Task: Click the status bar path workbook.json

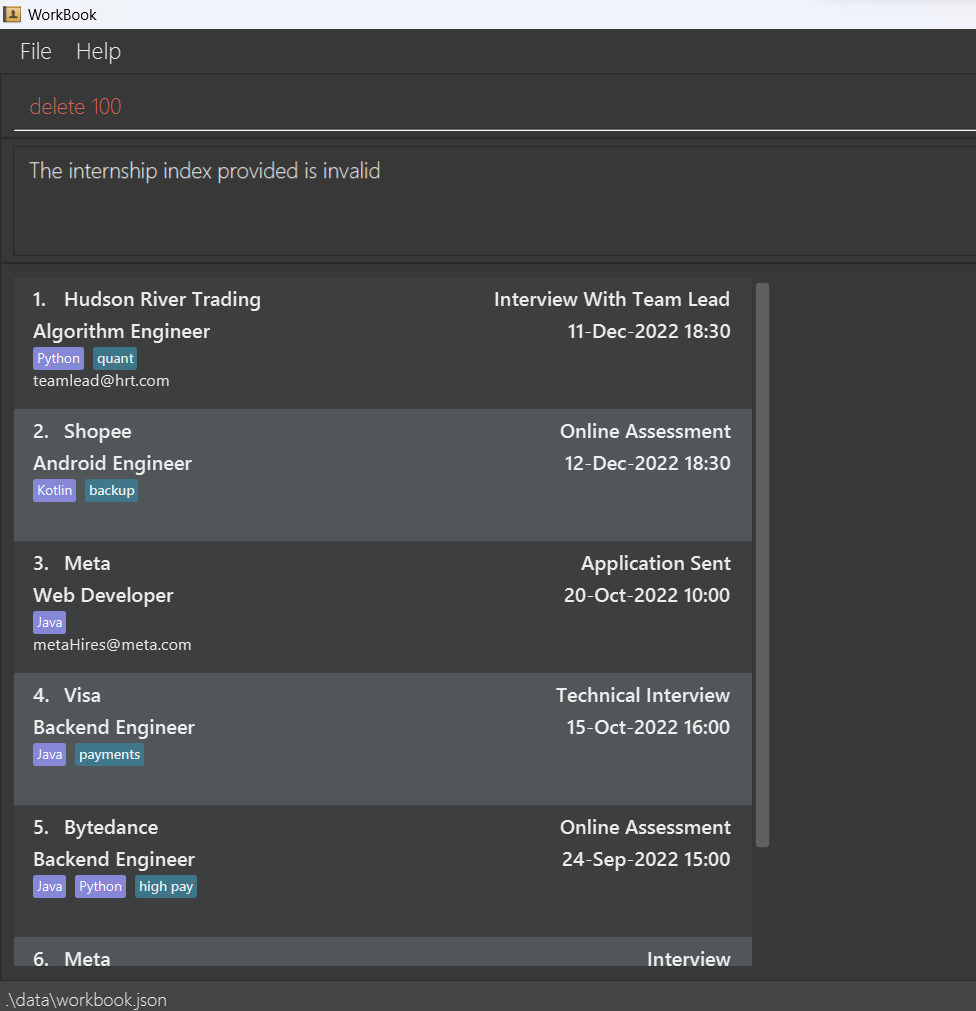Action: [x=86, y=999]
